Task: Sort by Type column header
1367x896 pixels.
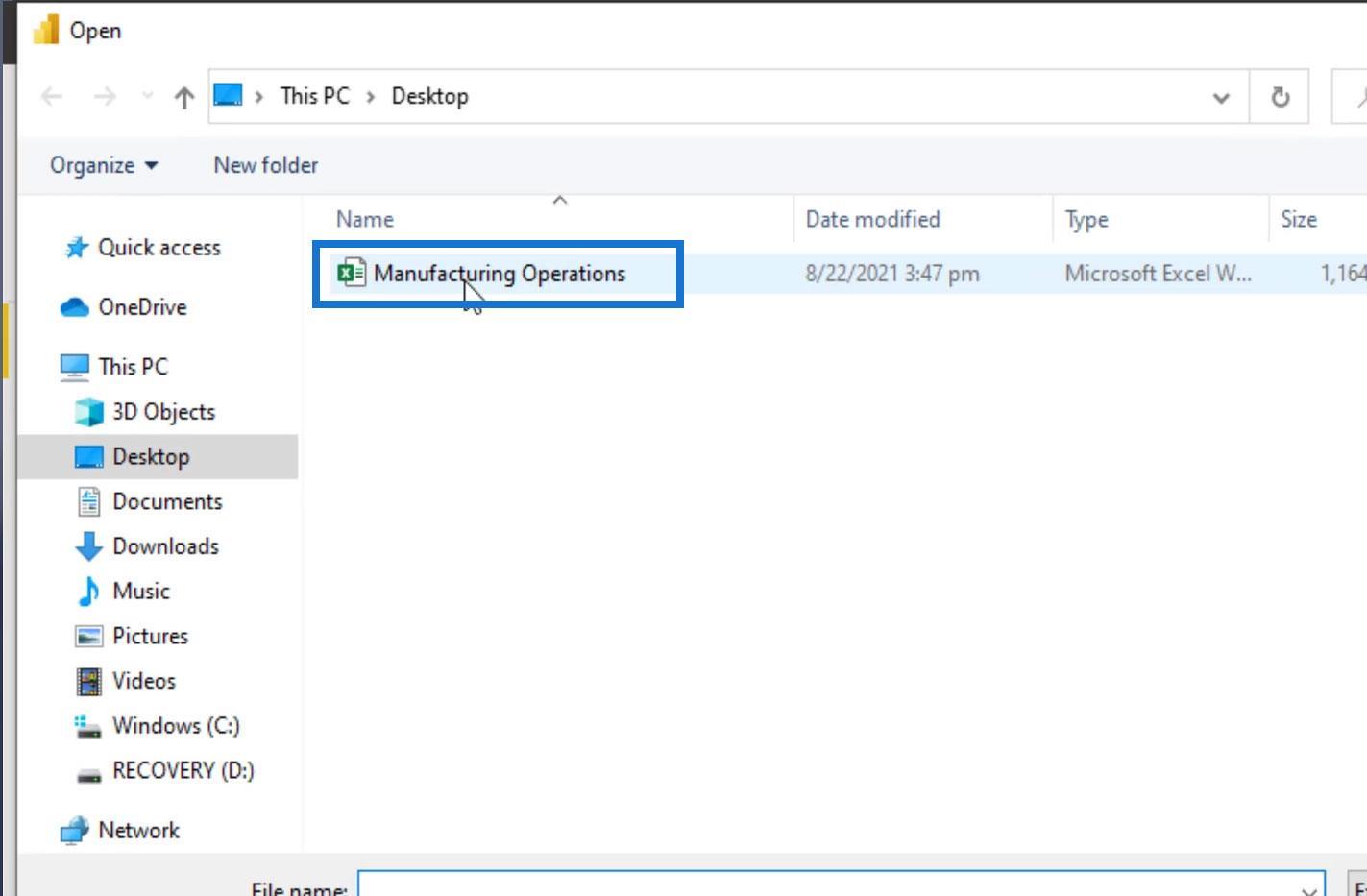Action: click(1086, 219)
